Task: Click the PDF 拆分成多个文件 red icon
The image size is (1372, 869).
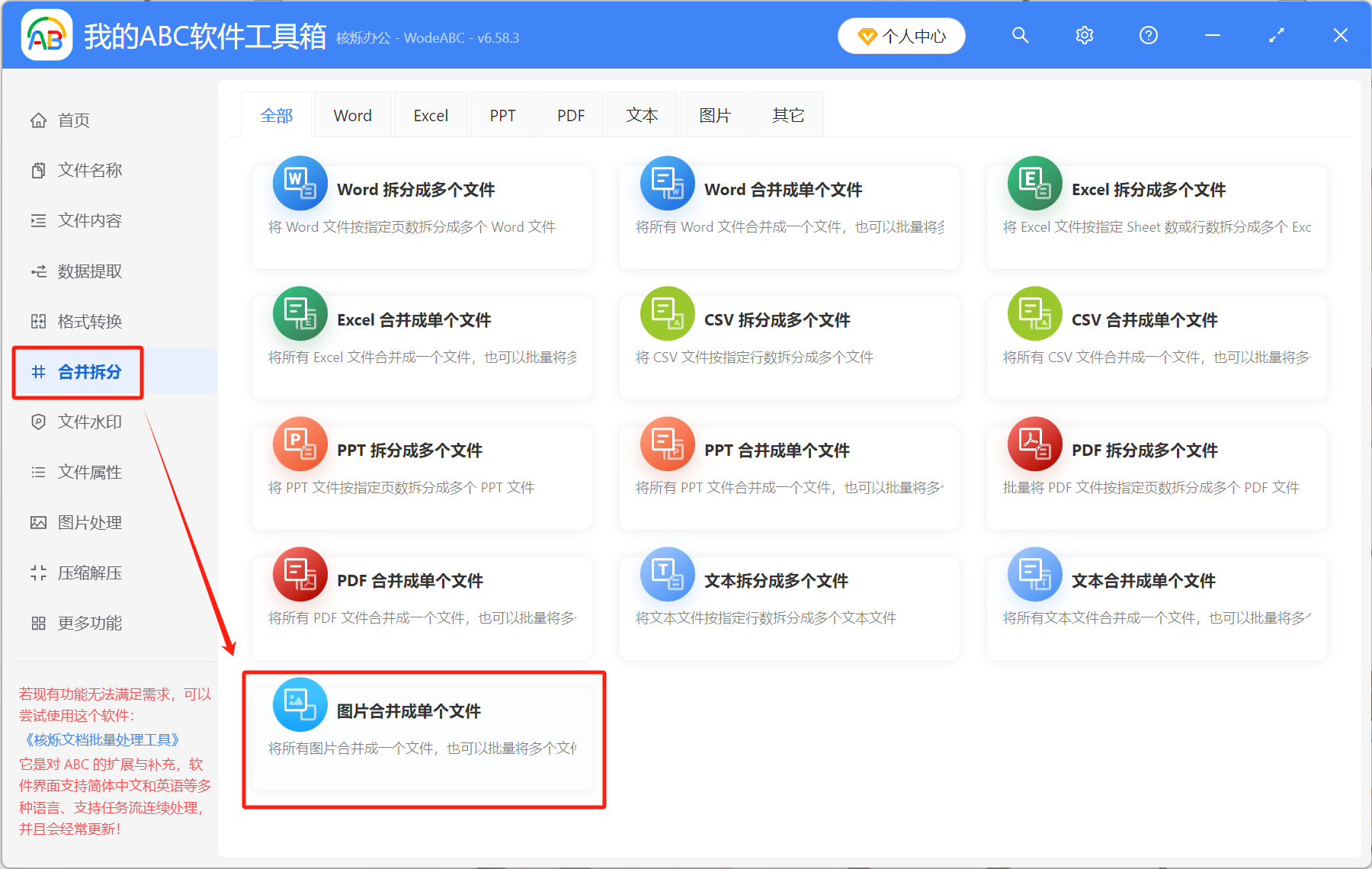Action: (1034, 444)
